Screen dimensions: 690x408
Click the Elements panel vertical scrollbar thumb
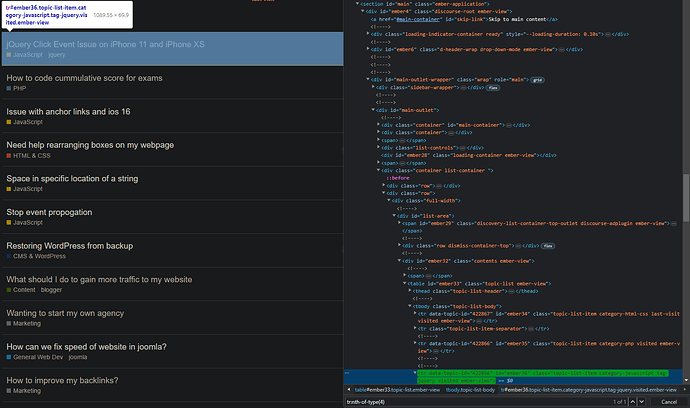pos(686,197)
